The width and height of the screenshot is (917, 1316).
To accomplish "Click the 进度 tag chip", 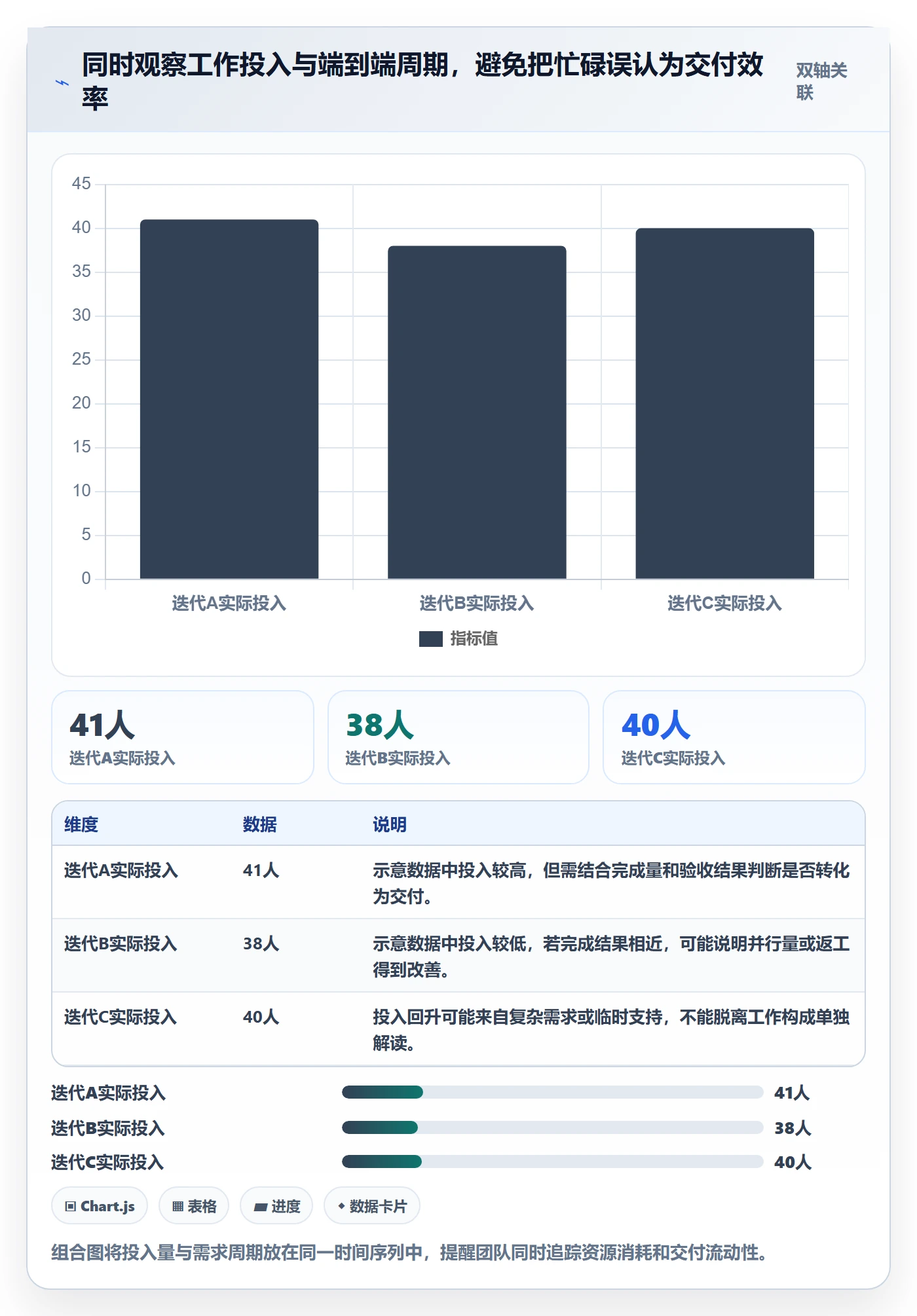I will 276,1206.
